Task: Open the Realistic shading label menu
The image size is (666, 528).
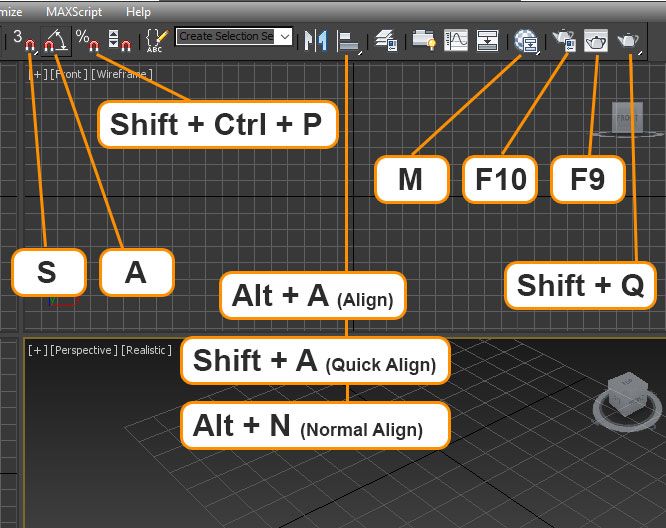Action: [x=147, y=350]
